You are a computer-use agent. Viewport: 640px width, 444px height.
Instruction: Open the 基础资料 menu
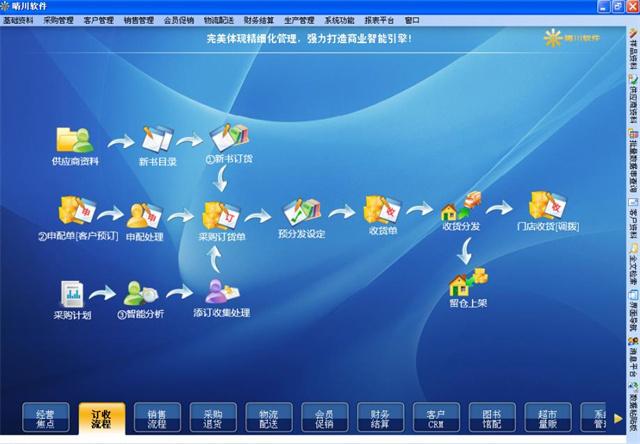click(x=18, y=20)
